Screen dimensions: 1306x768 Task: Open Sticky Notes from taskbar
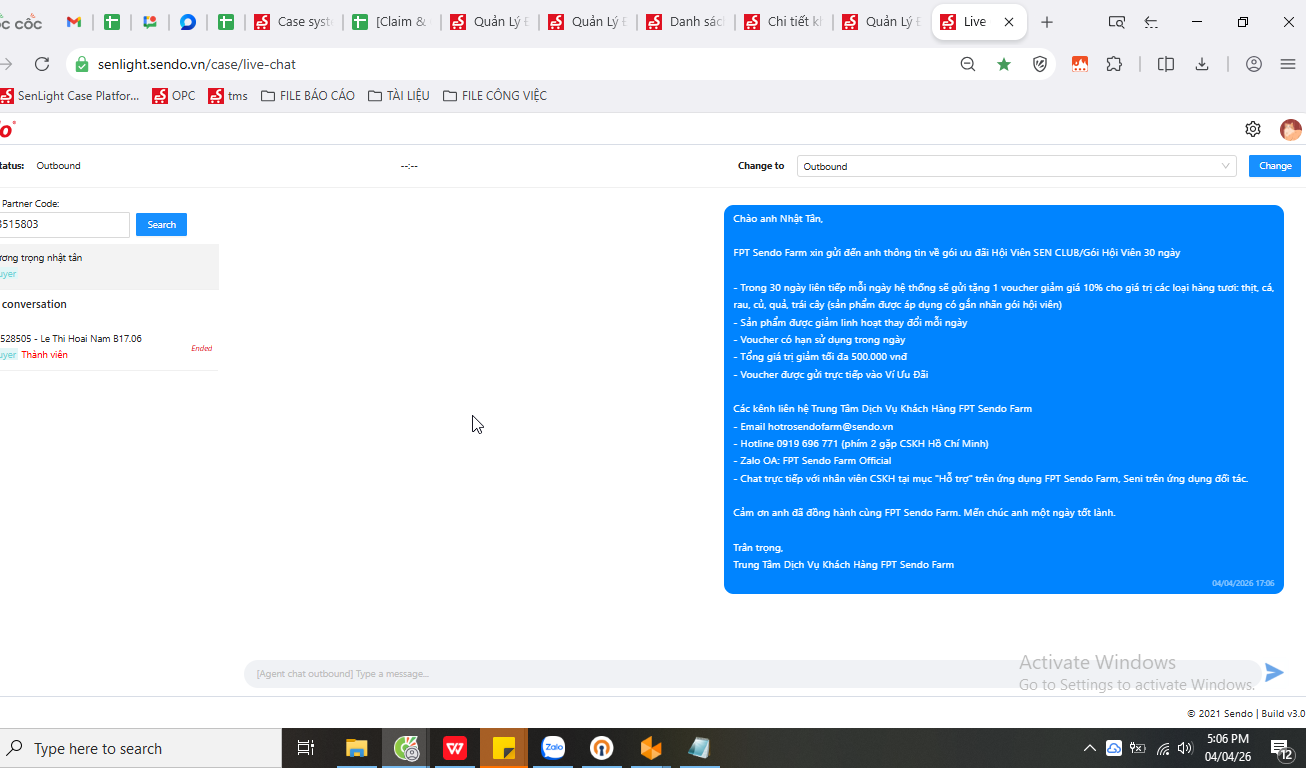(504, 748)
